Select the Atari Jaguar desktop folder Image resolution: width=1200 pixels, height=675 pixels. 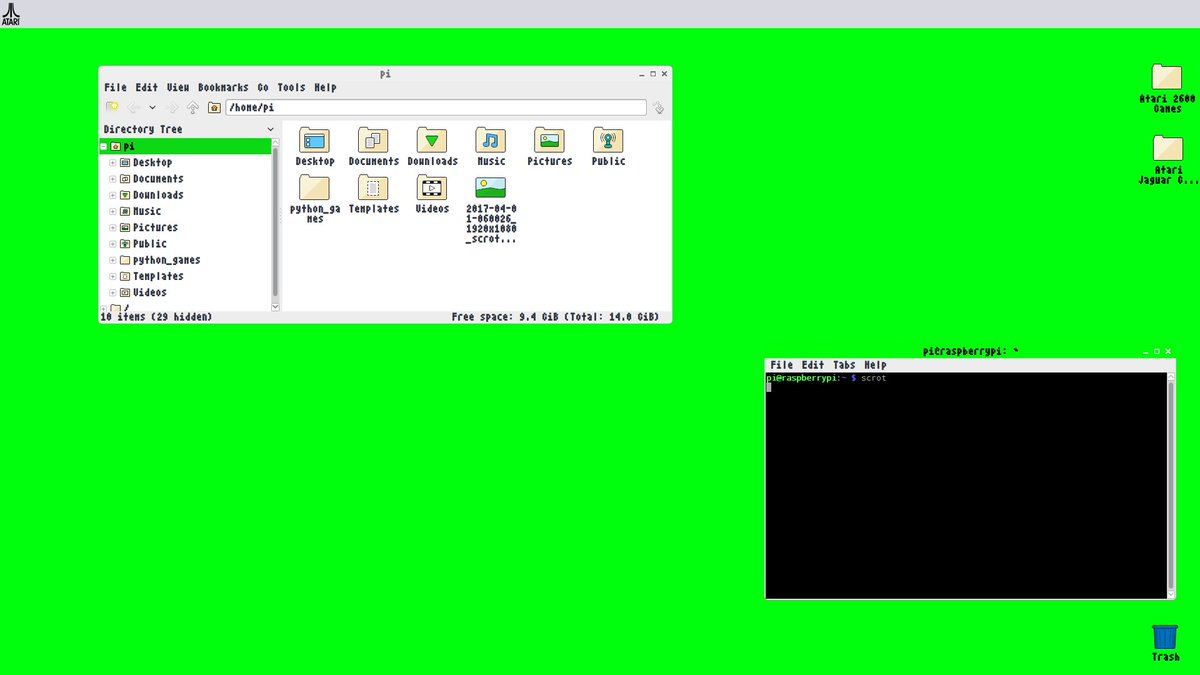pyautogui.click(x=1166, y=148)
